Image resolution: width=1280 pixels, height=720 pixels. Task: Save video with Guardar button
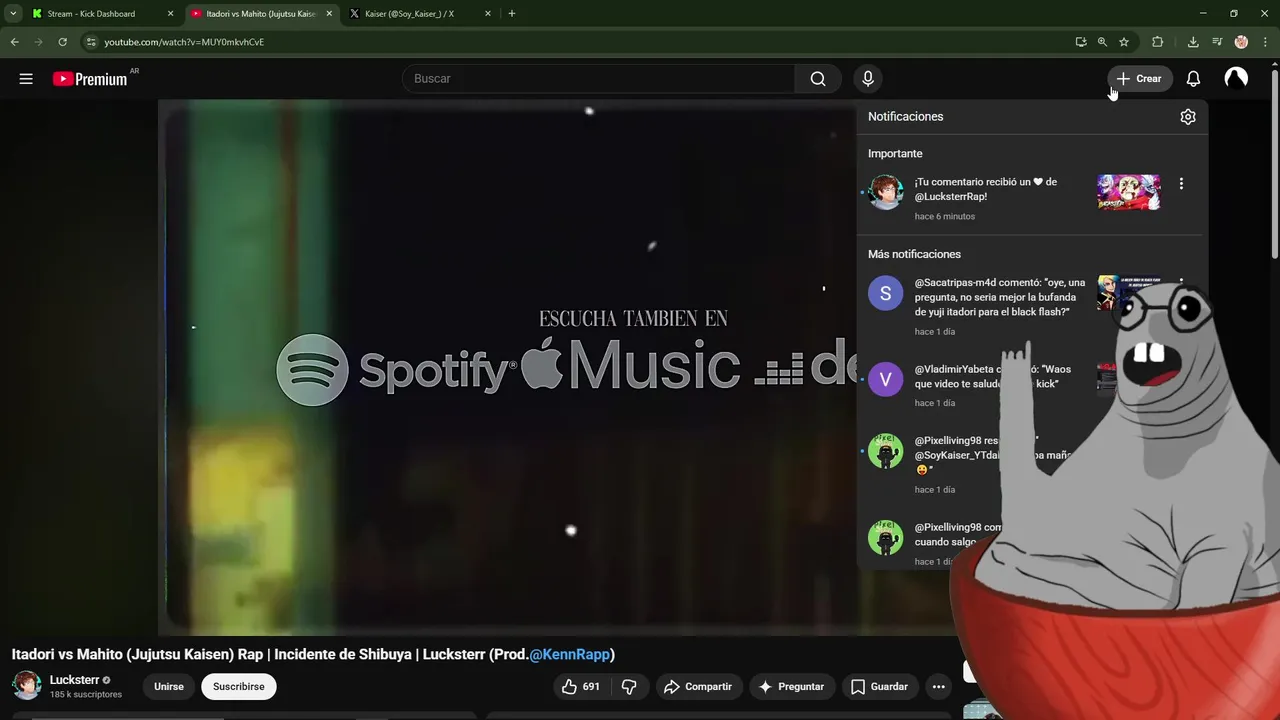click(x=879, y=687)
